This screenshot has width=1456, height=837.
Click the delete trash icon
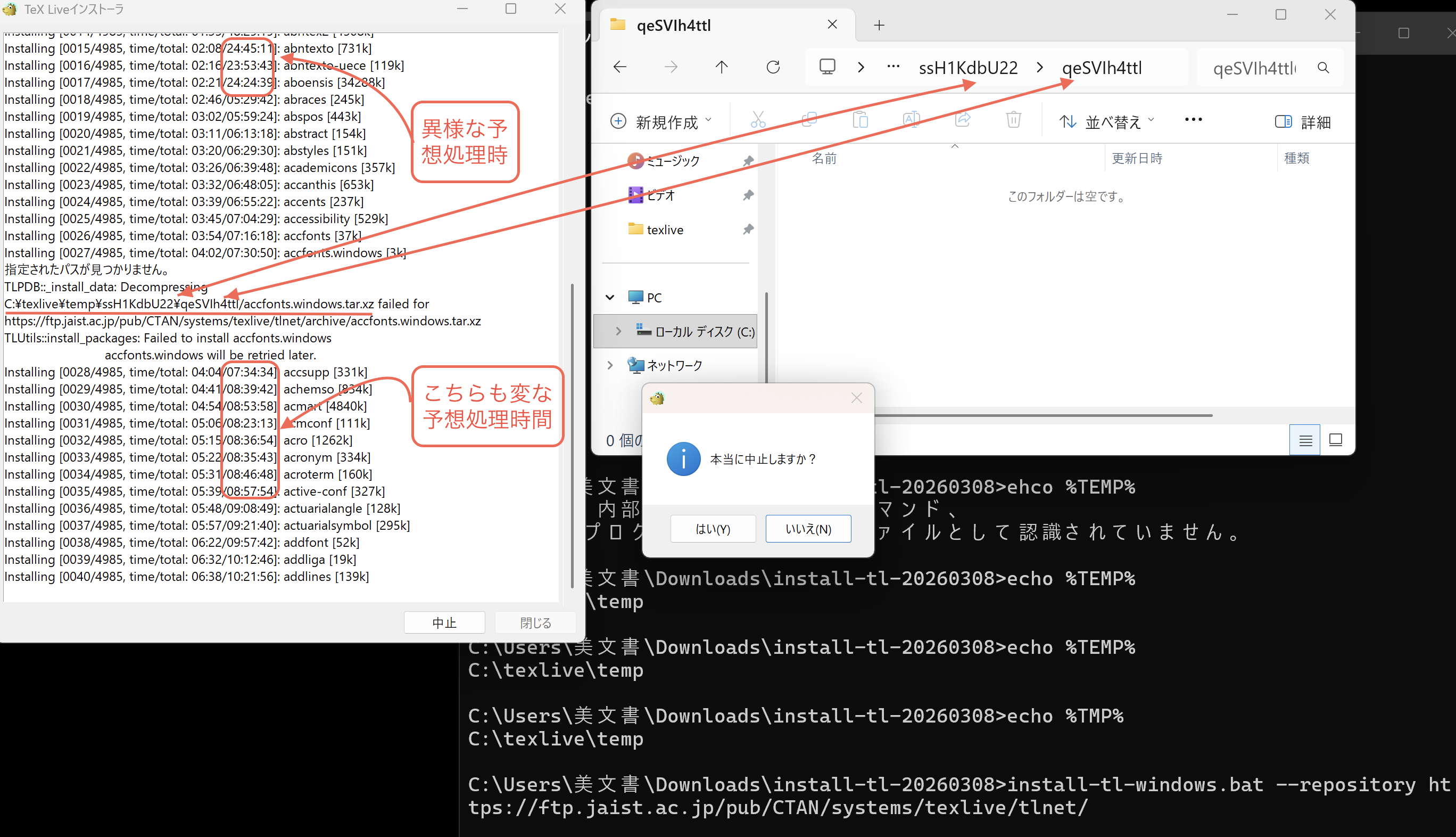[1013, 120]
